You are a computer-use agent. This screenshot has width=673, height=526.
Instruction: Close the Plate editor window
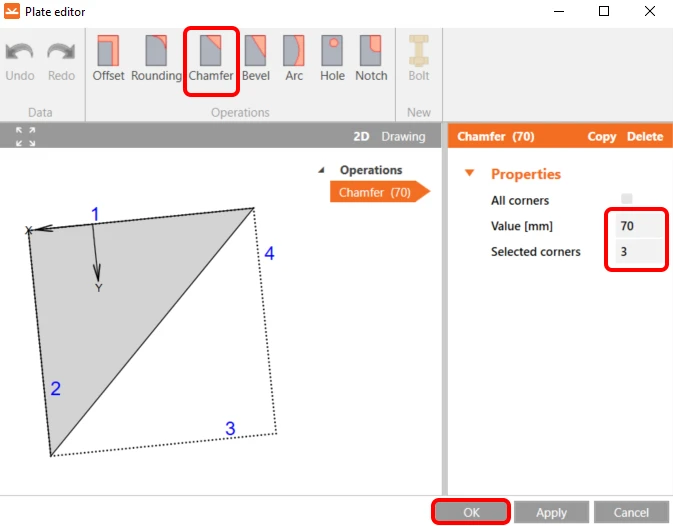coord(649,11)
